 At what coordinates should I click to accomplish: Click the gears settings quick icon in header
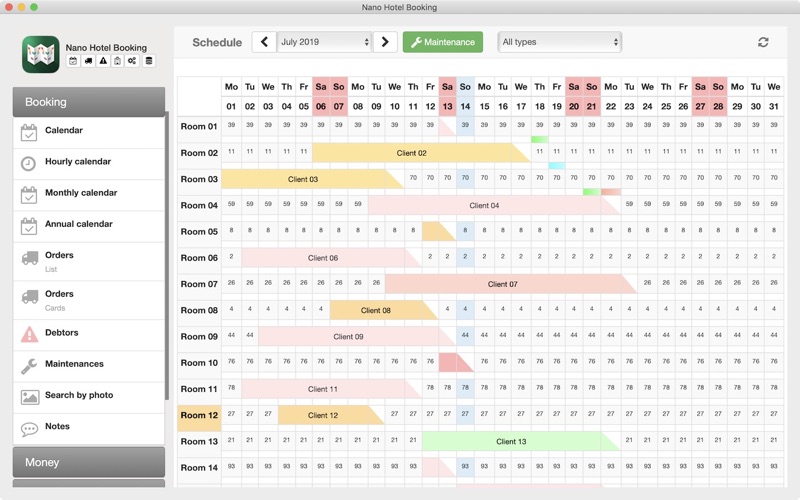[x=133, y=61]
